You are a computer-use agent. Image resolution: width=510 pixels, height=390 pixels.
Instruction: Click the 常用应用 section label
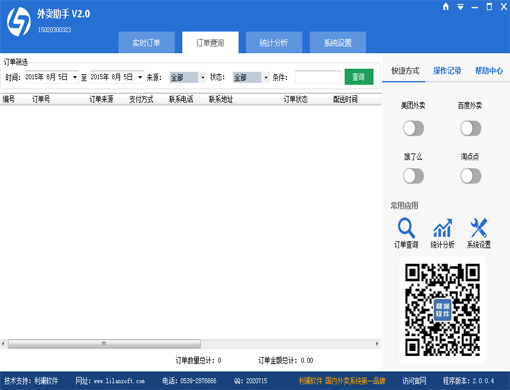(404, 206)
